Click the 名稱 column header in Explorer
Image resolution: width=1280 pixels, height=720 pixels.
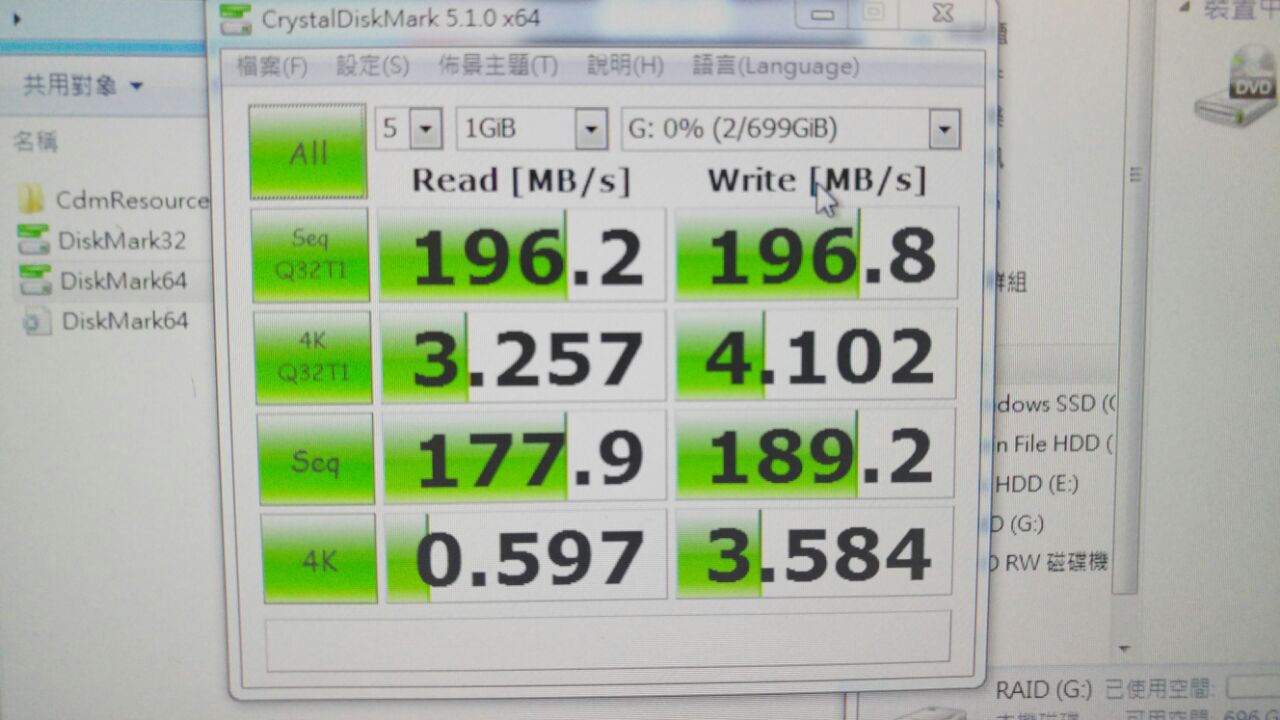35,141
